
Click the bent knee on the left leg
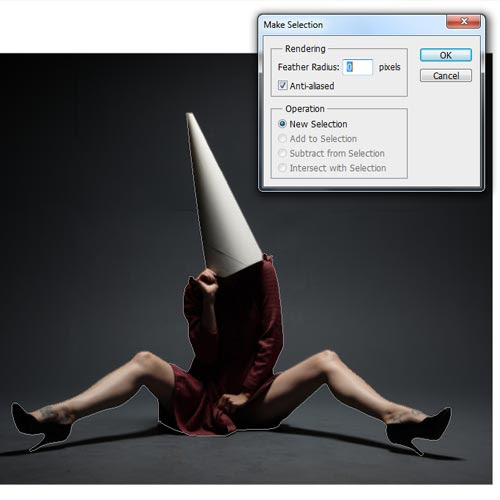pyautogui.click(x=144, y=359)
